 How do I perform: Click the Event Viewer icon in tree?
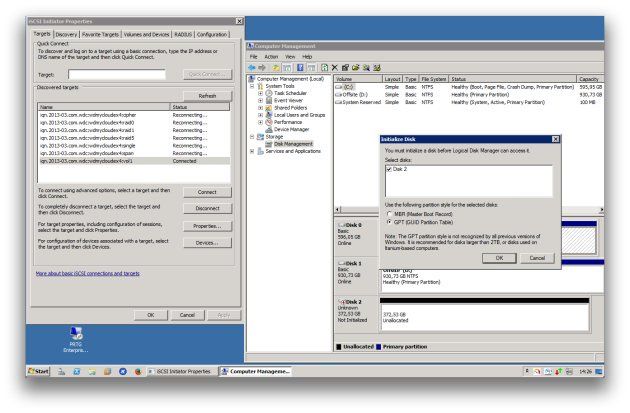pos(269,100)
